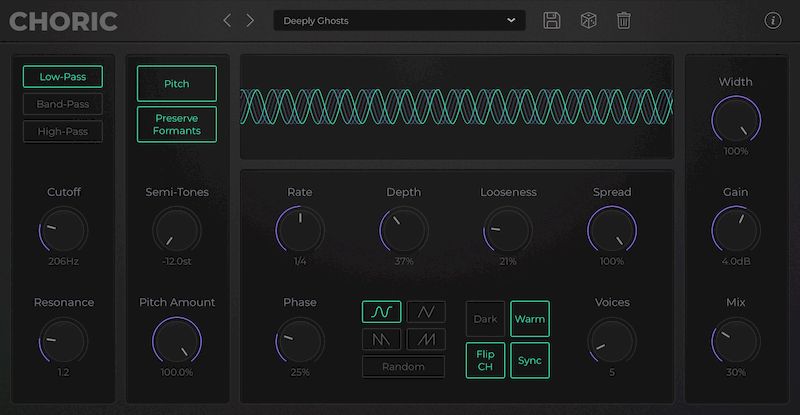Disable the Sync toggle
The height and width of the screenshot is (415, 800).
click(530, 360)
